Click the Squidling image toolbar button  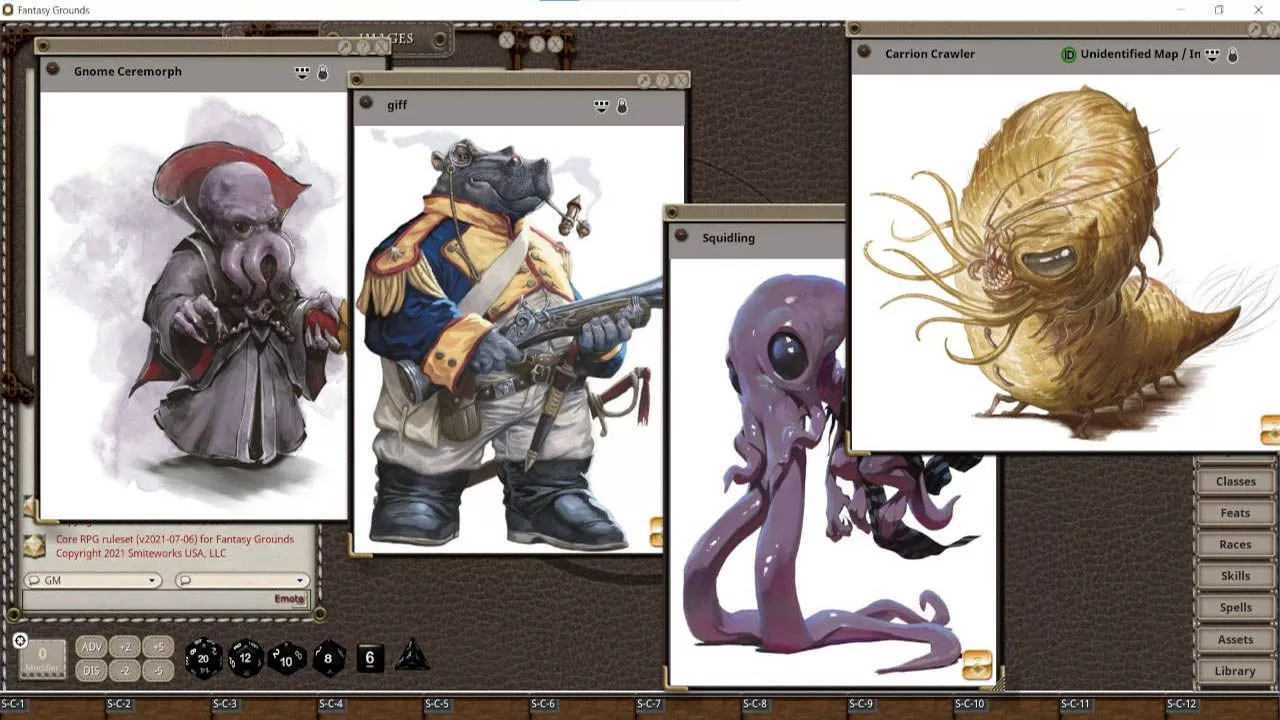point(977,665)
